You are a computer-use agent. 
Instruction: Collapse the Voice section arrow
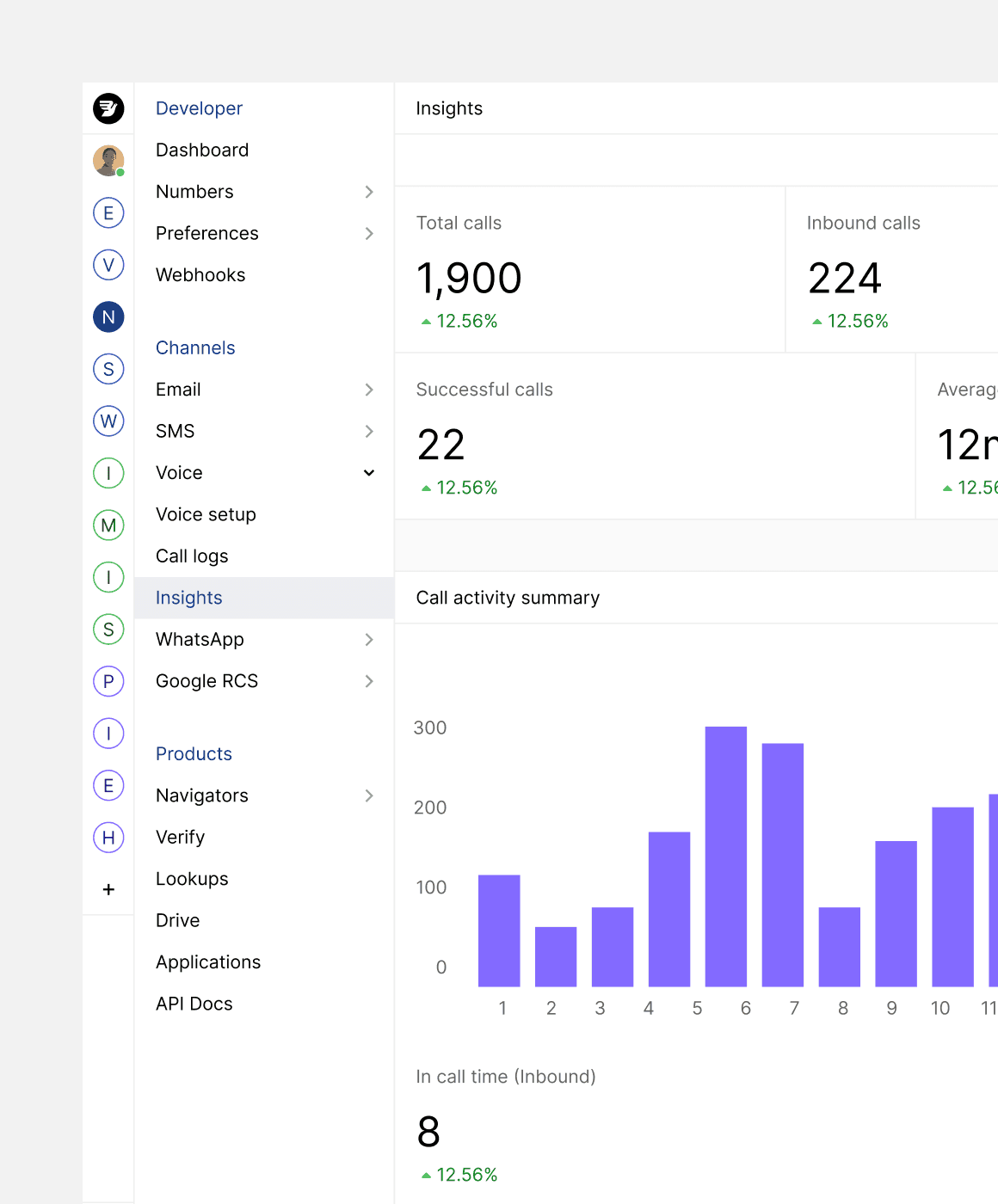pos(369,473)
